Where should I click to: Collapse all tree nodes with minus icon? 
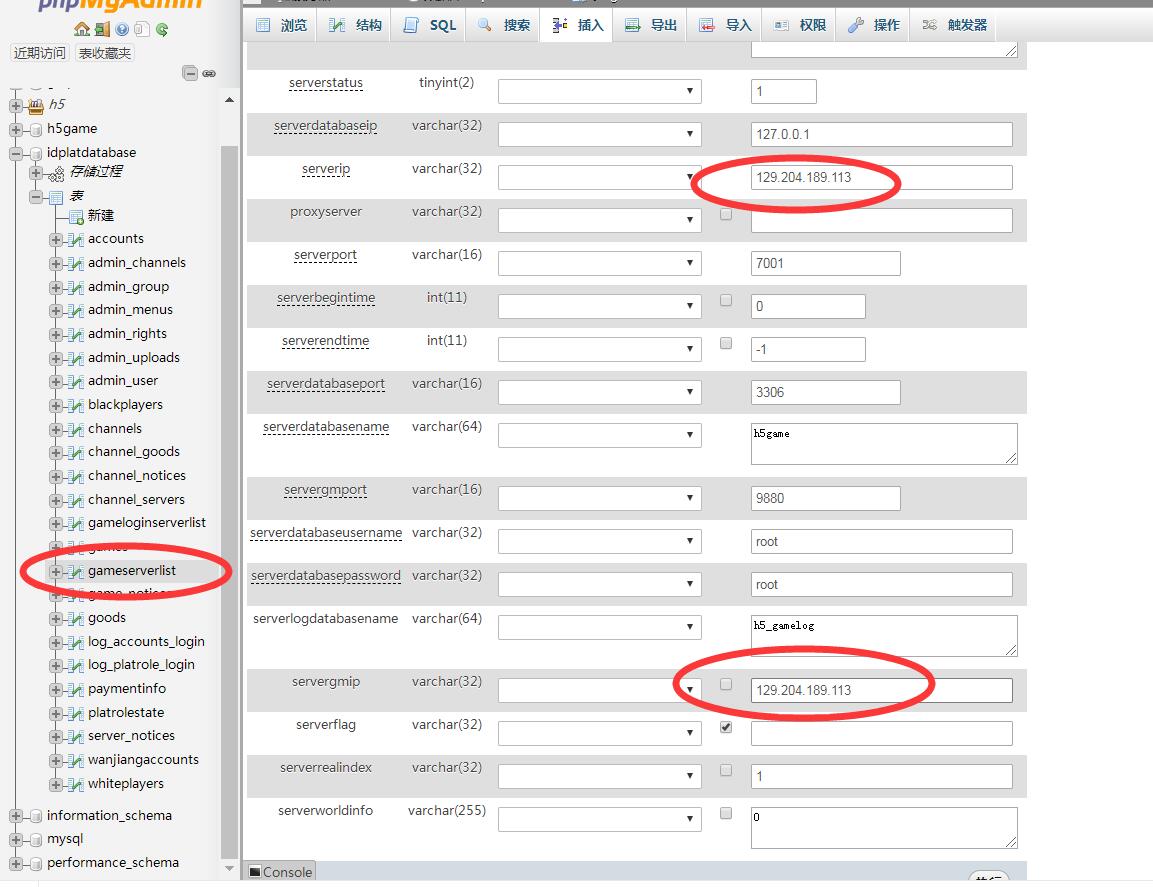[190, 73]
